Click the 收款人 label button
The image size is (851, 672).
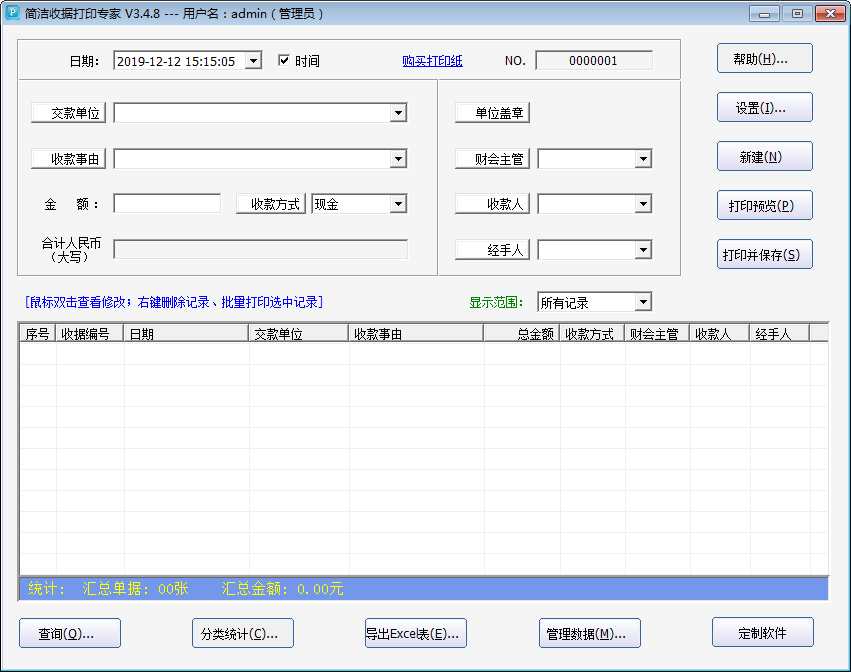(x=492, y=204)
